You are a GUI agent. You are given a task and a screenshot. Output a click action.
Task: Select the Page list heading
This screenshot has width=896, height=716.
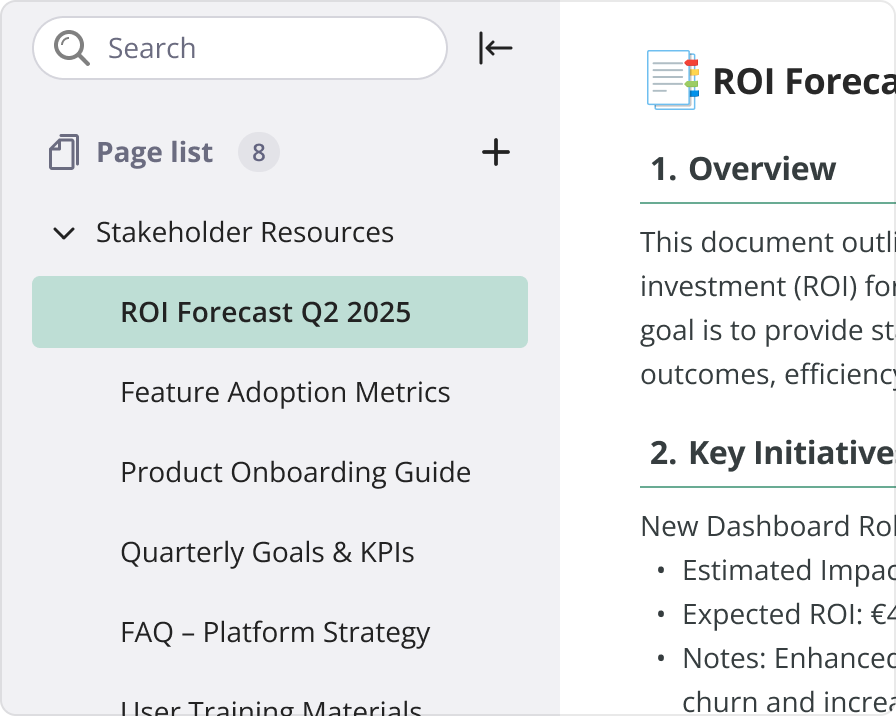coord(154,153)
